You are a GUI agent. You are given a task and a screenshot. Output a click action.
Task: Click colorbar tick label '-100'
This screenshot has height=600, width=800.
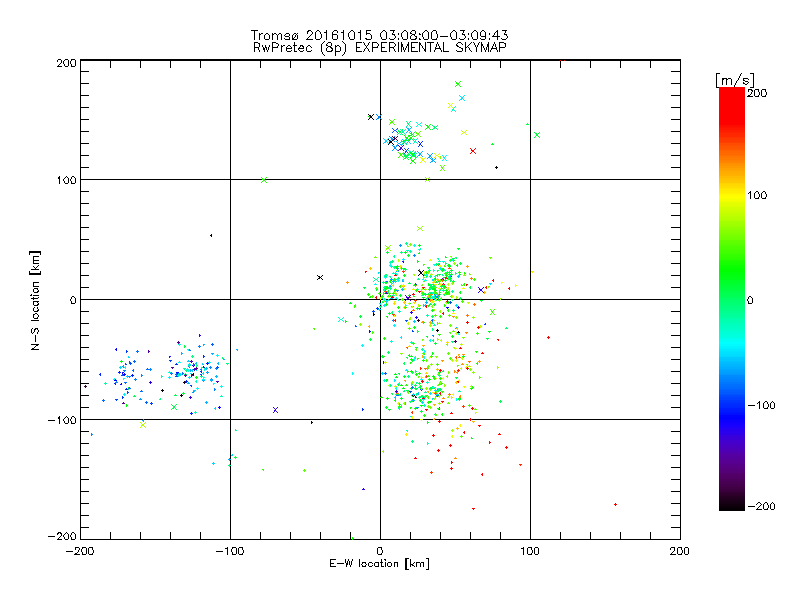[x=761, y=405]
